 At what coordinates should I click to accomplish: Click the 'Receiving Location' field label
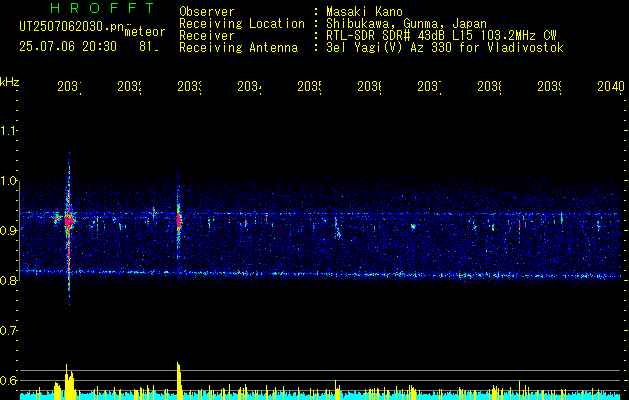[x=242, y=24]
